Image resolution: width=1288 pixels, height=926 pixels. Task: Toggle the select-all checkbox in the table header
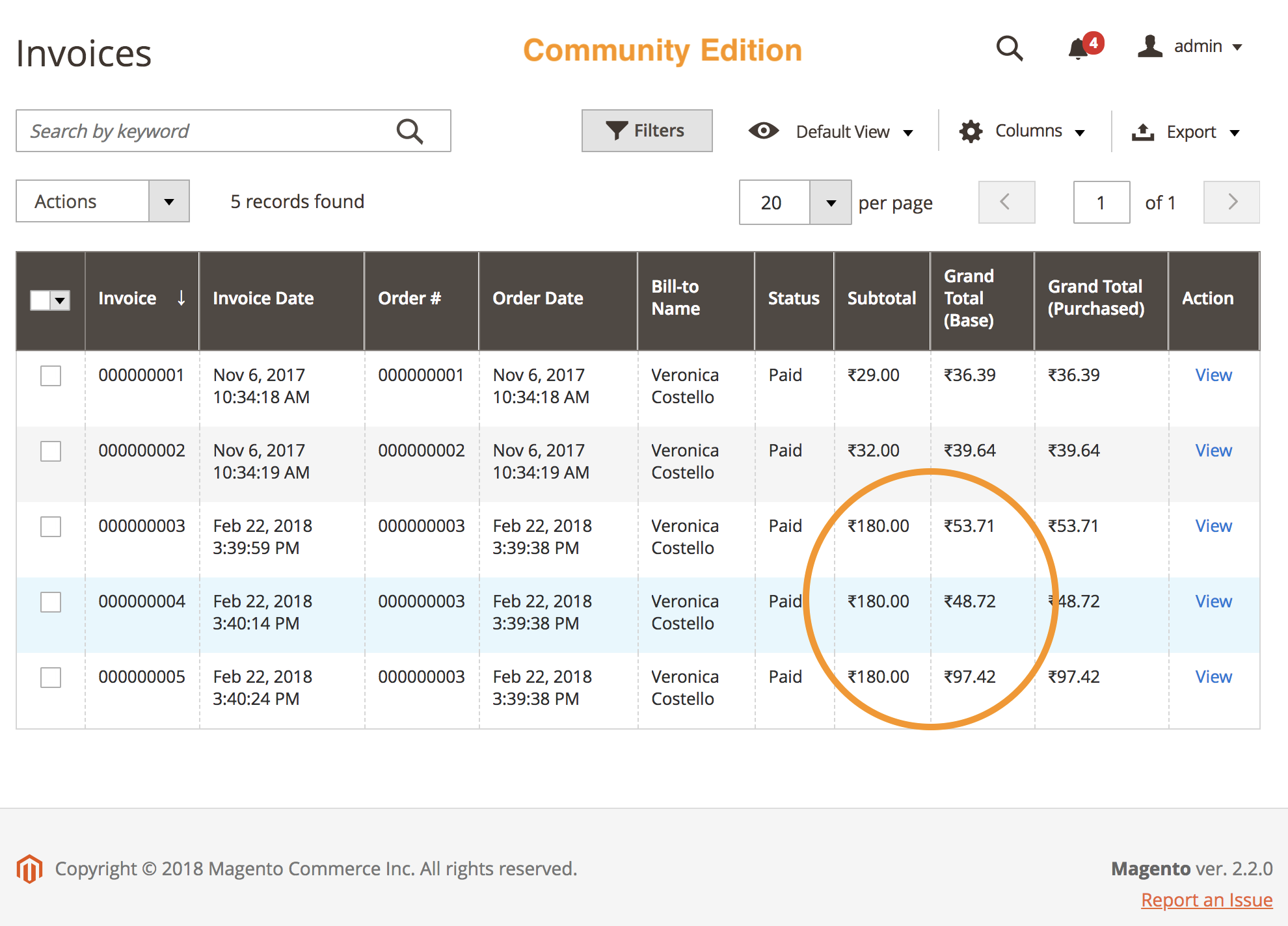point(40,300)
